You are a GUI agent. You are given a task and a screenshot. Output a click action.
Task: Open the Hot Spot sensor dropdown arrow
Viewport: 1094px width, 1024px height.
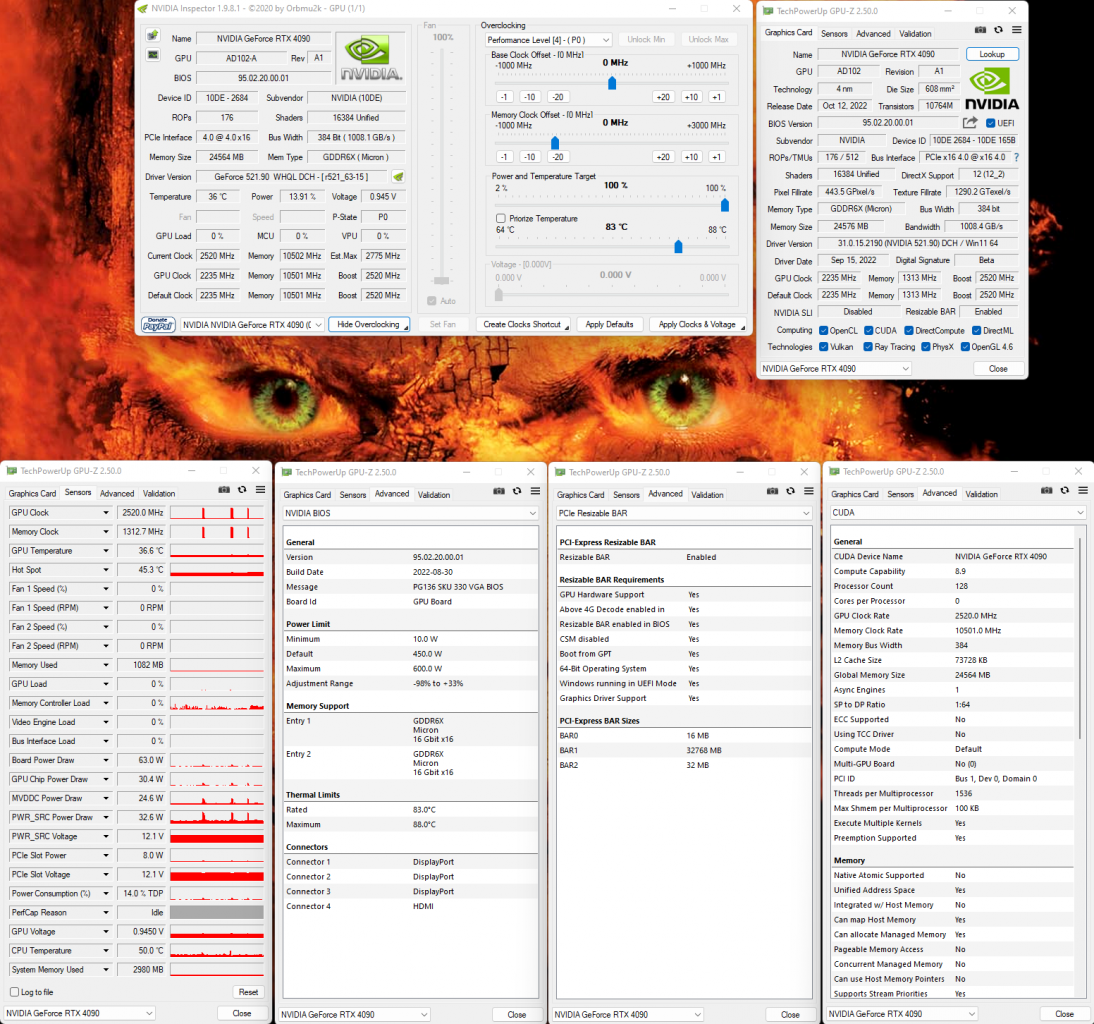point(106,570)
